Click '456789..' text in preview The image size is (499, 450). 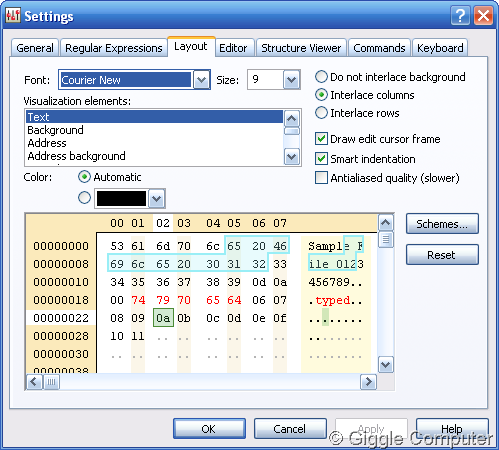click(335, 282)
